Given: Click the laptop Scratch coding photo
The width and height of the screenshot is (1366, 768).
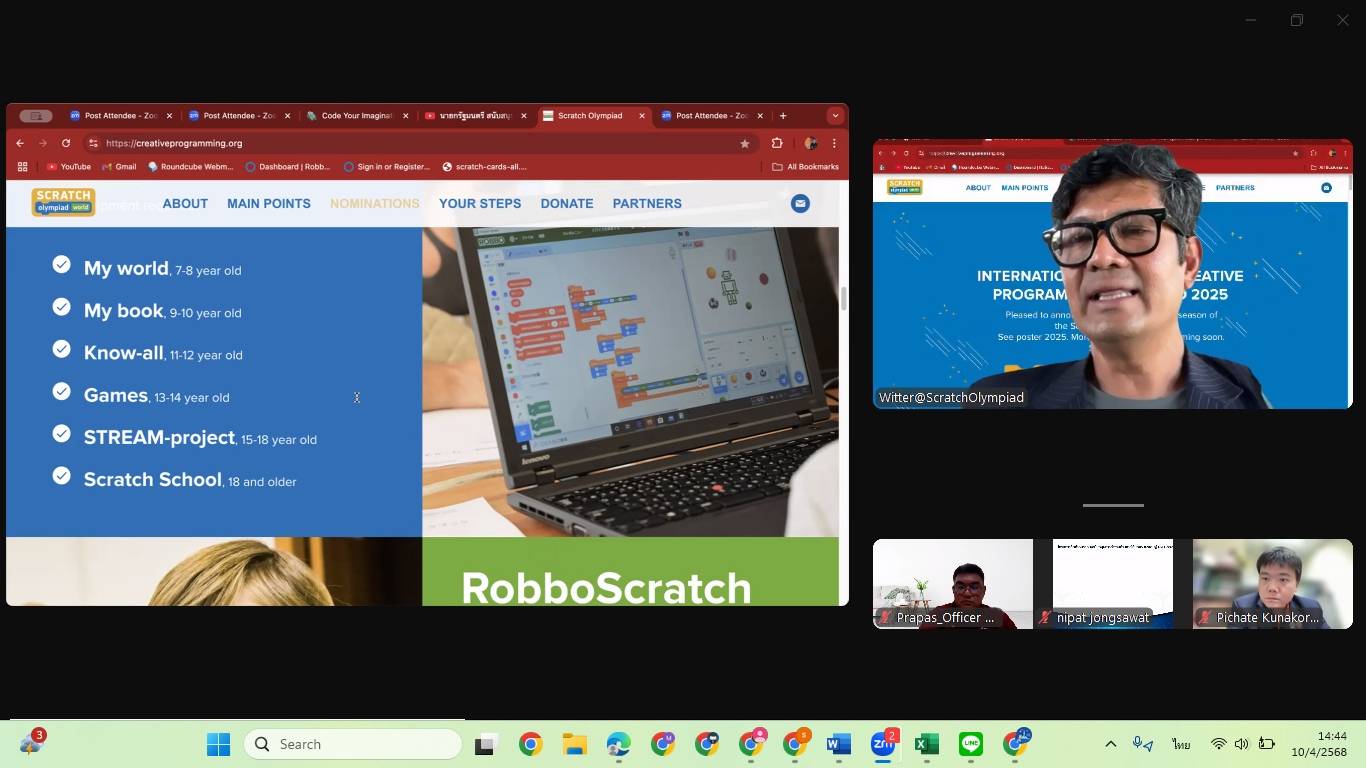Looking at the screenshot, I should pos(630,382).
